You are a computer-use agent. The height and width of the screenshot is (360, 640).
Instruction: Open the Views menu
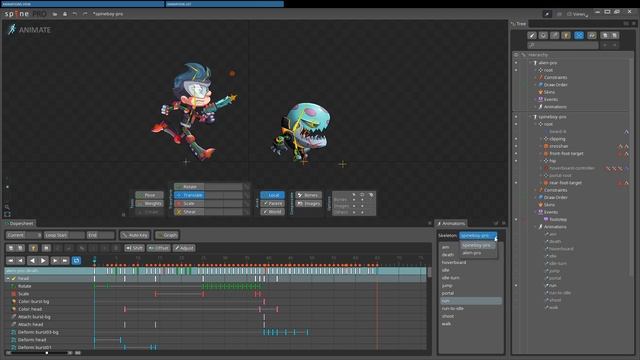tap(578, 14)
